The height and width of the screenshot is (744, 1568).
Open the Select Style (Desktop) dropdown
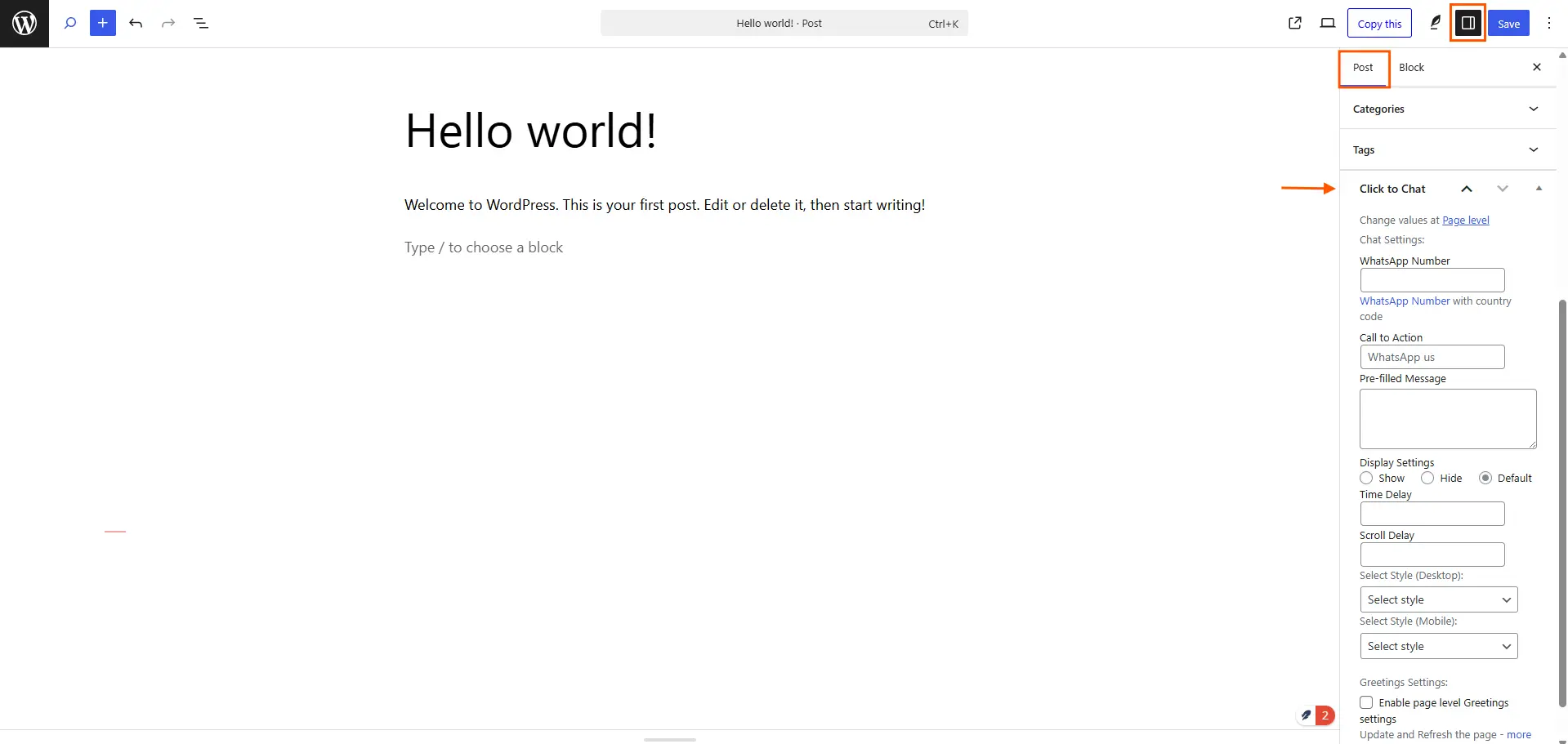[x=1438, y=600]
